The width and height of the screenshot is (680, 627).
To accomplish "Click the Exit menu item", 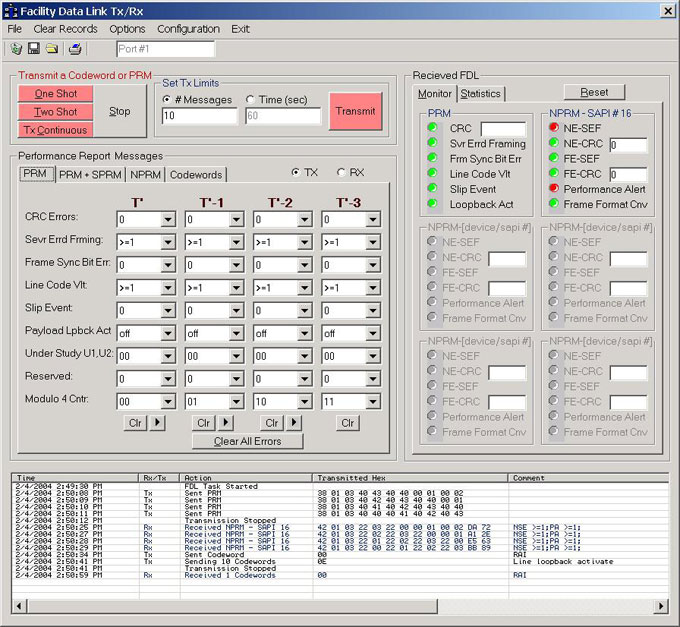I will 240,29.
